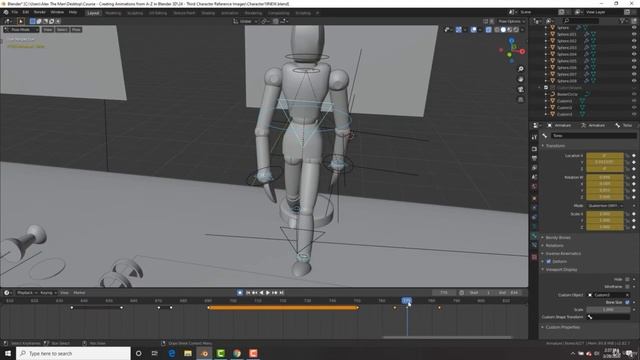This screenshot has height=360, width=640.
Task: Click the Scale value field in Viewport Display
Action: [608, 310]
